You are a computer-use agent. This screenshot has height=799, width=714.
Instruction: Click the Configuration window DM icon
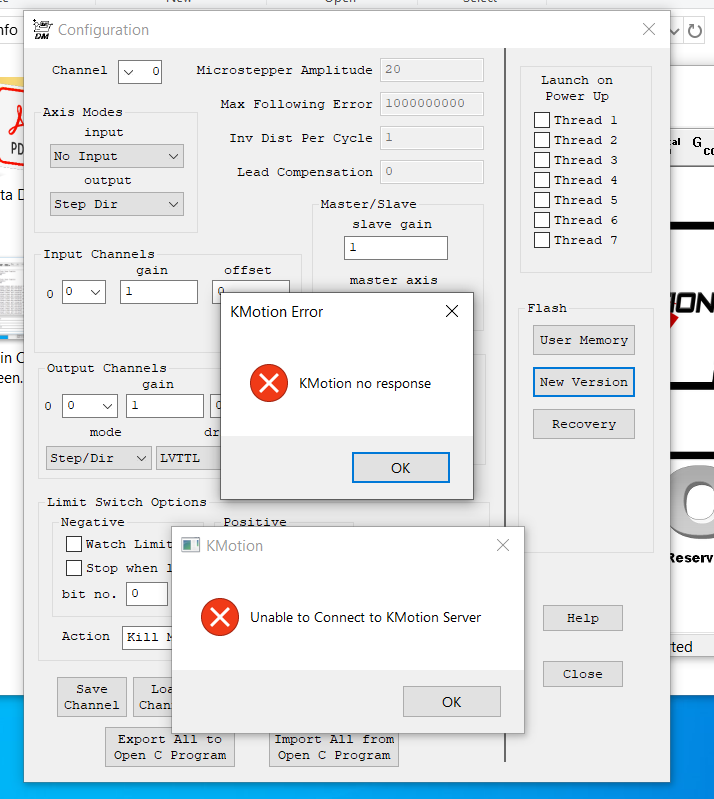[41, 29]
